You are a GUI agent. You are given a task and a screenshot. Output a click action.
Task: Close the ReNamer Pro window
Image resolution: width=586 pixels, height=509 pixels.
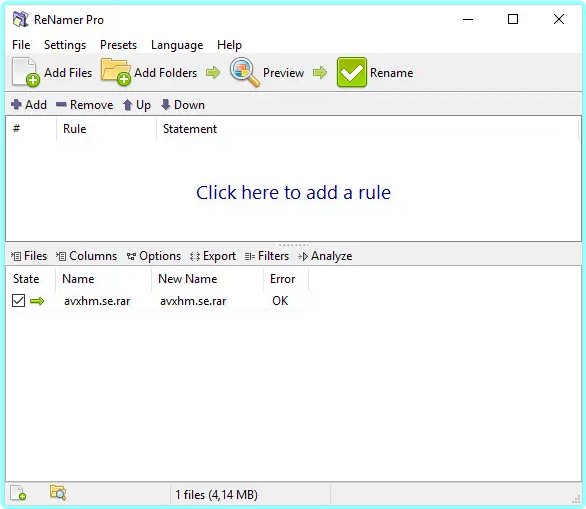559,19
